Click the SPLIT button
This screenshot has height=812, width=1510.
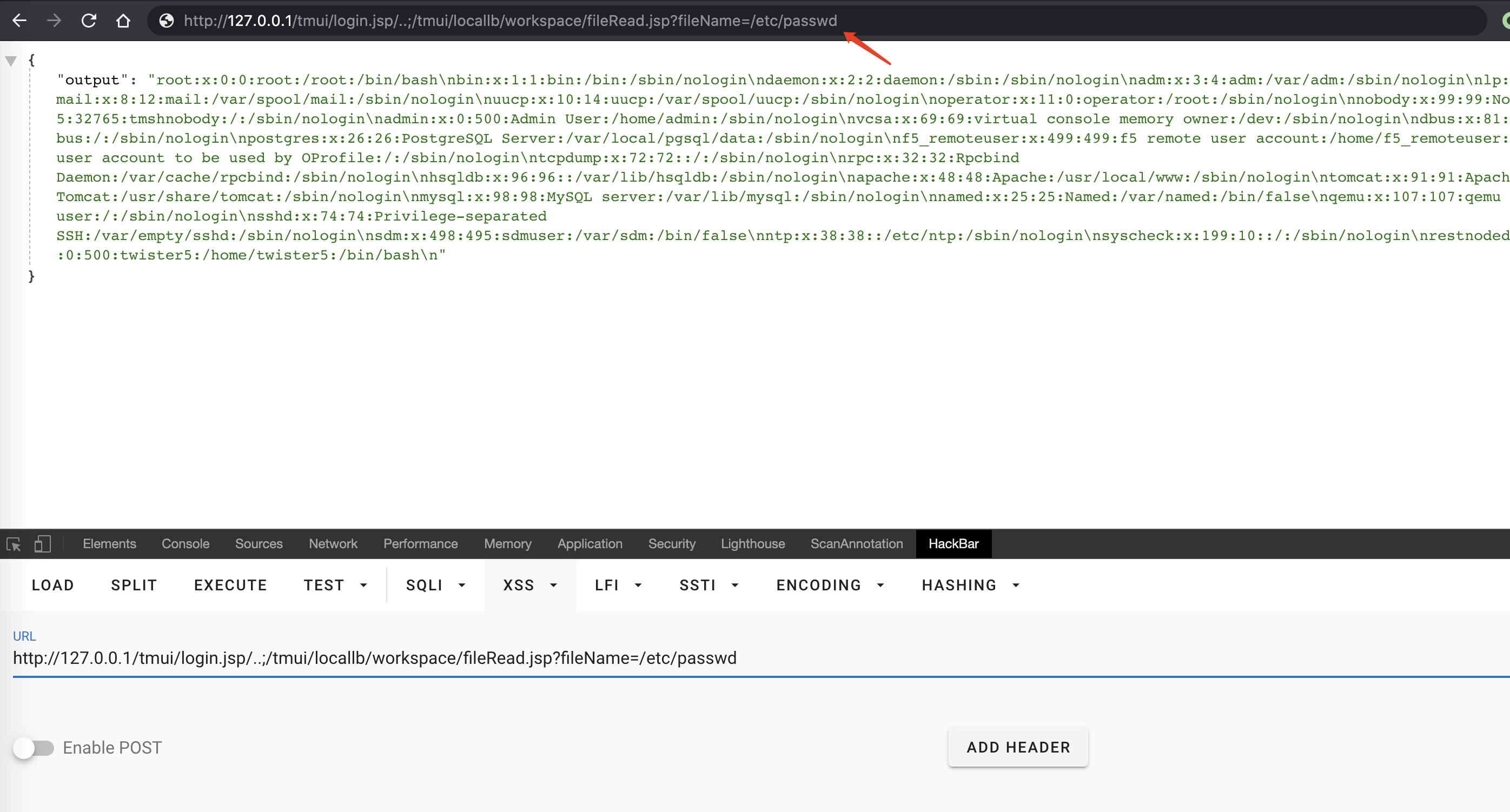134,585
